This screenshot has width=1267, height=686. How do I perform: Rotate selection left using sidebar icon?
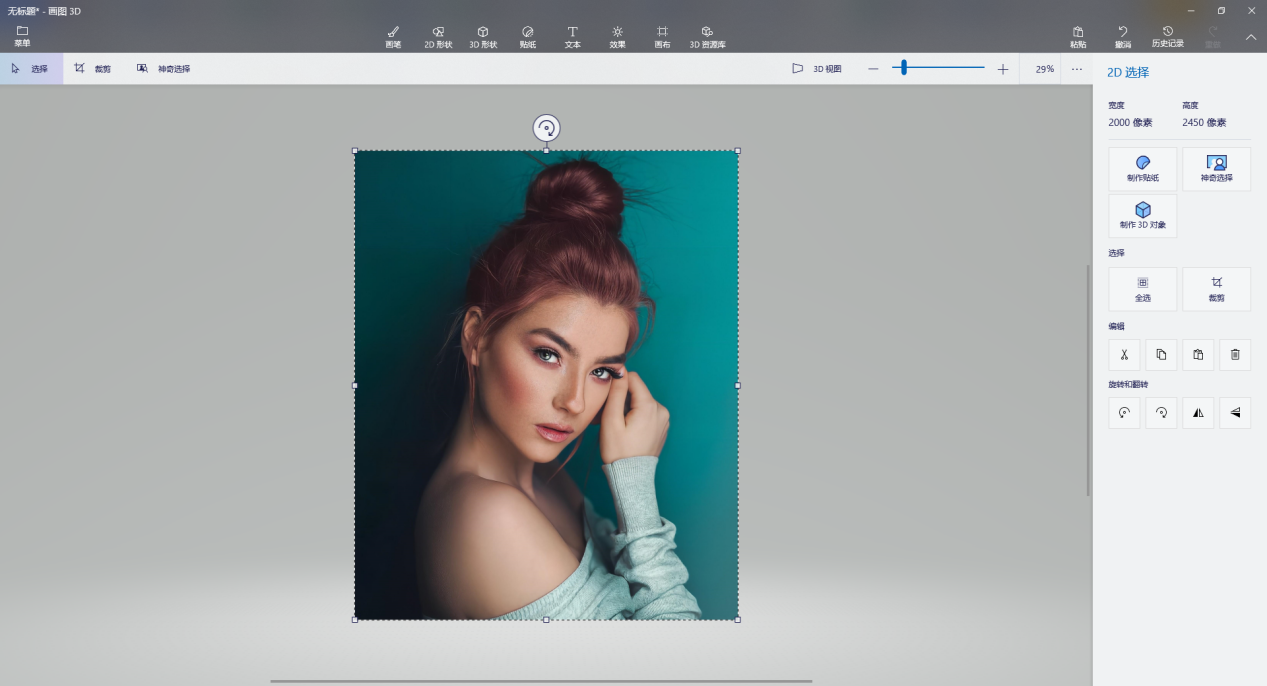click(x=1124, y=412)
